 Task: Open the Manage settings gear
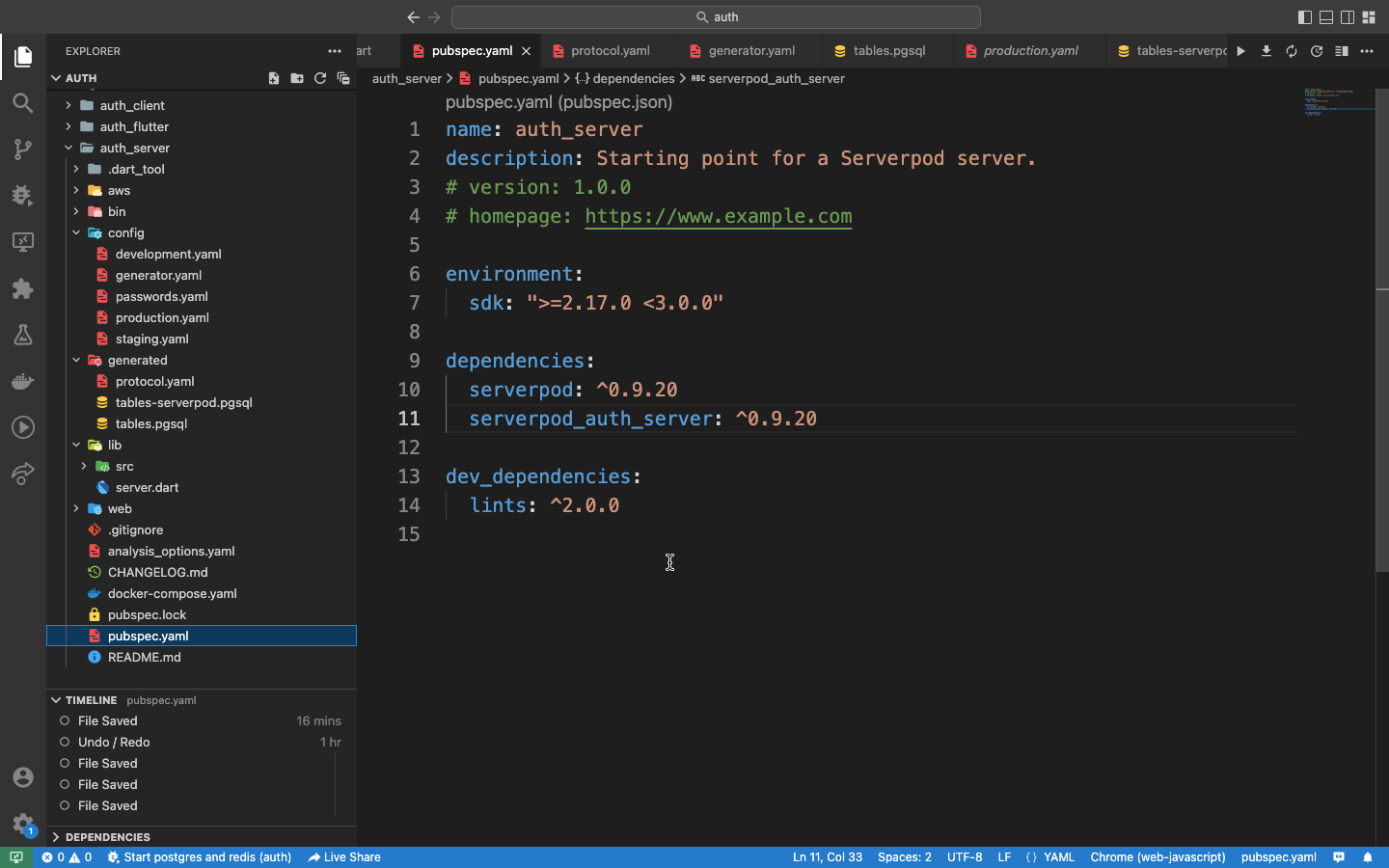click(23, 824)
